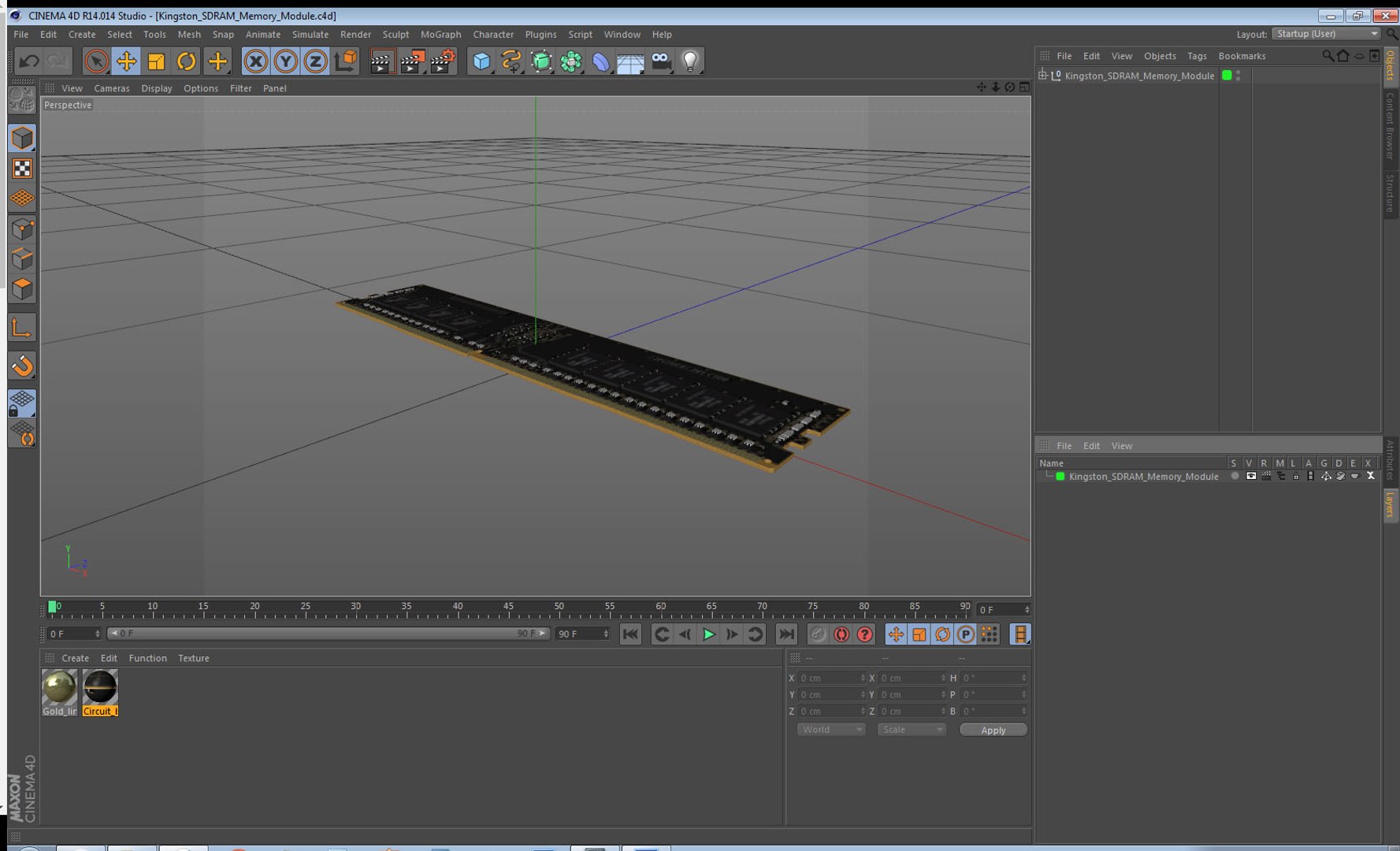Click the Play Forwards button

coord(708,634)
